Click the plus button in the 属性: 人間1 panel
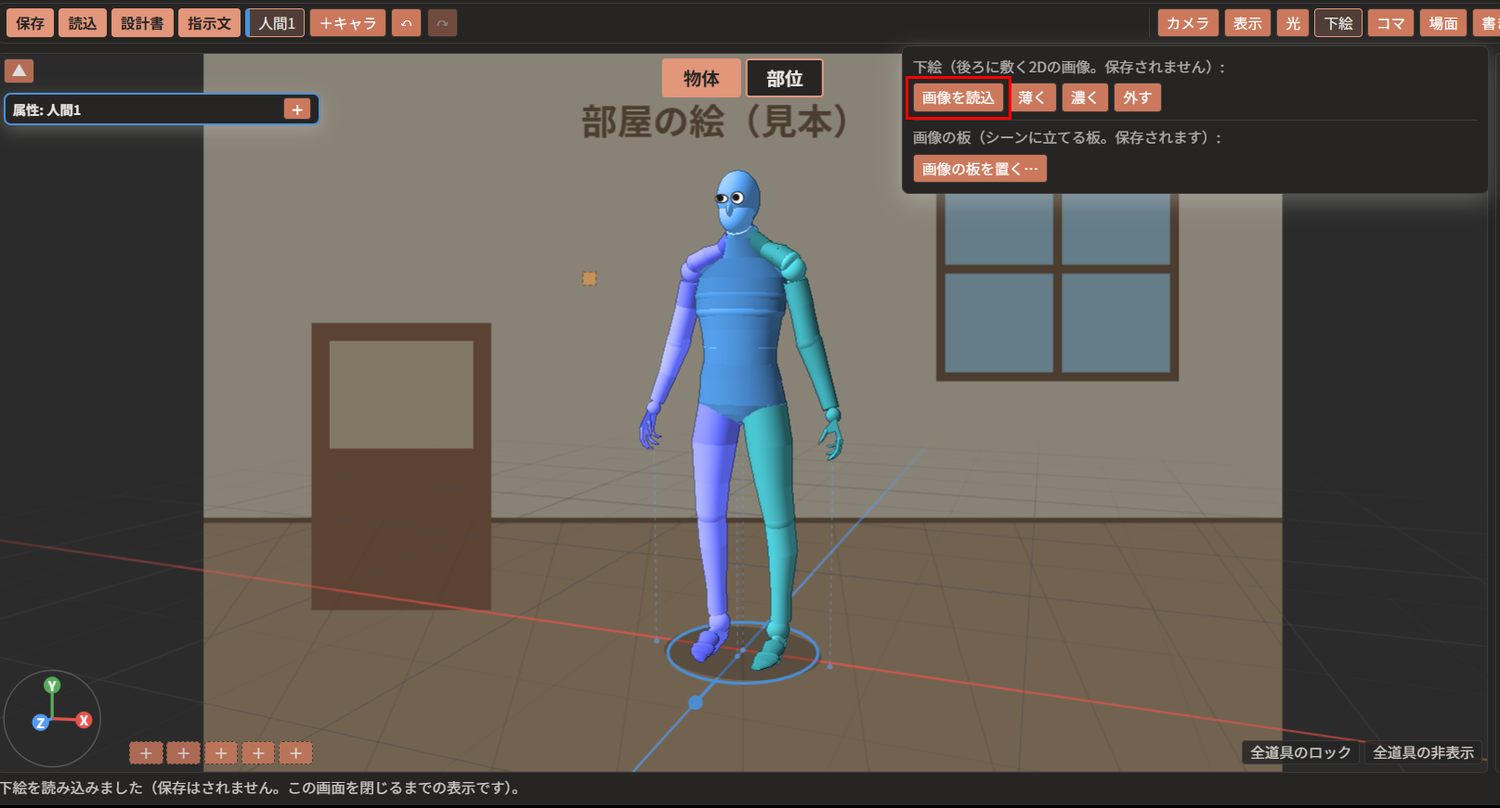The image size is (1500, 808). click(x=297, y=109)
